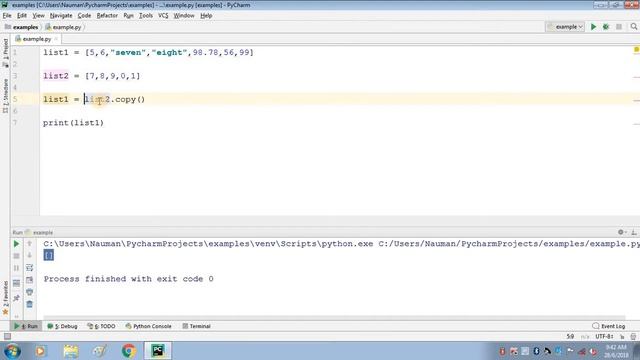Pause output in the Run panel
This screenshot has height=360, width=640.
coord(16,268)
